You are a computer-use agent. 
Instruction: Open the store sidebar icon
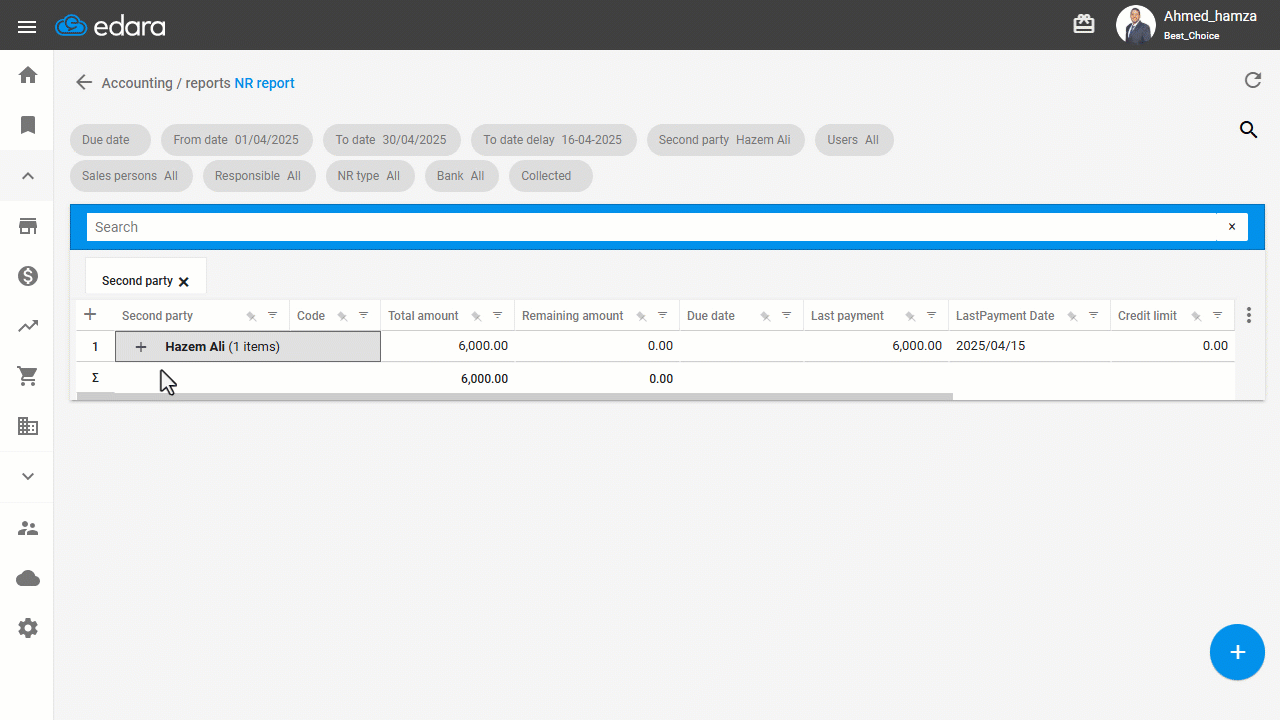pyautogui.click(x=28, y=226)
